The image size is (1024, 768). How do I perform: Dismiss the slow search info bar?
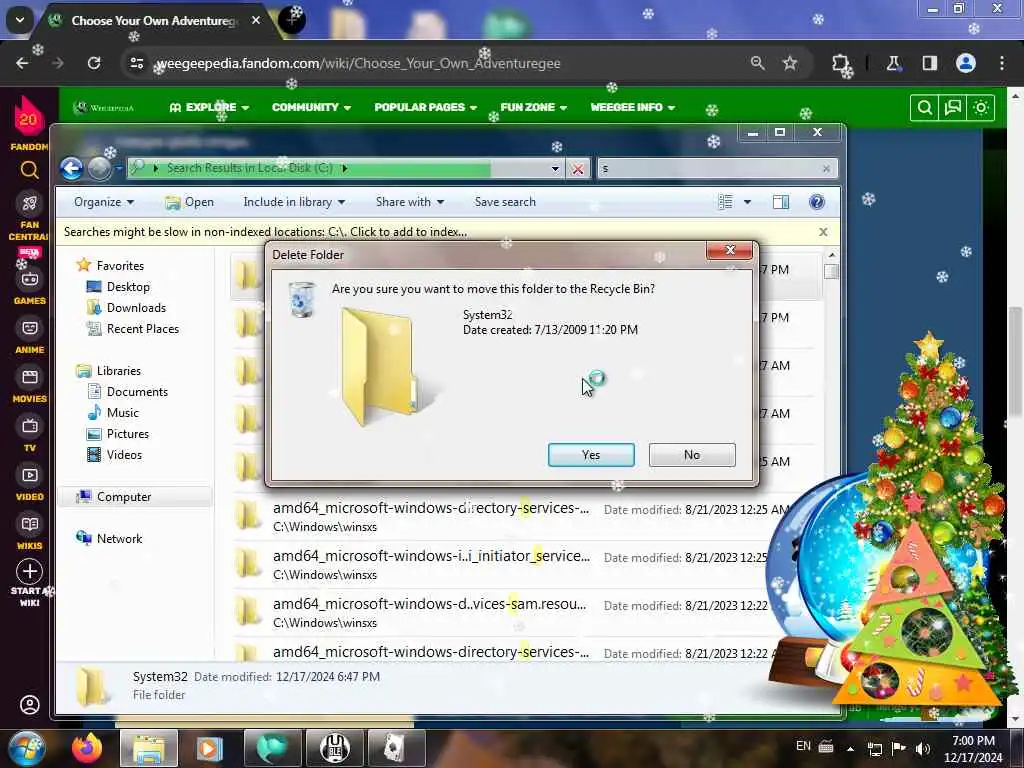pyautogui.click(x=824, y=232)
